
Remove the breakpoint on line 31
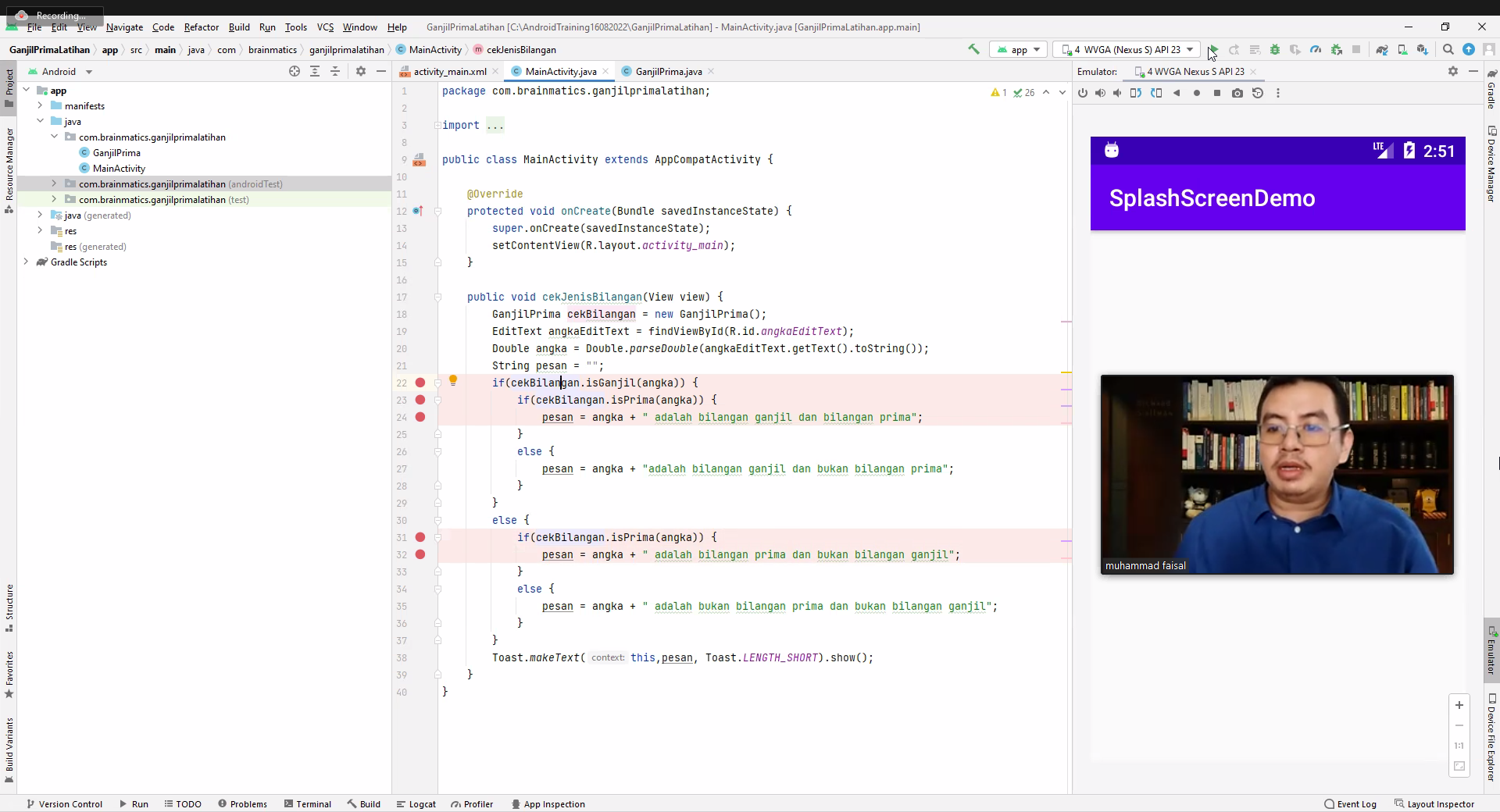click(x=420, y=537)
